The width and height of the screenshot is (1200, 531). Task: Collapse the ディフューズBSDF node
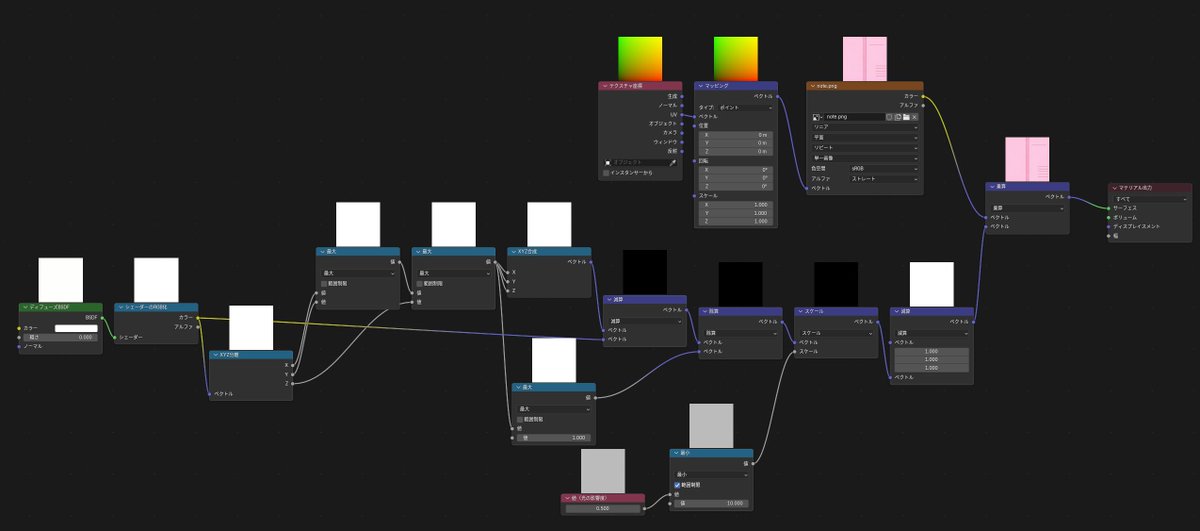25,308
